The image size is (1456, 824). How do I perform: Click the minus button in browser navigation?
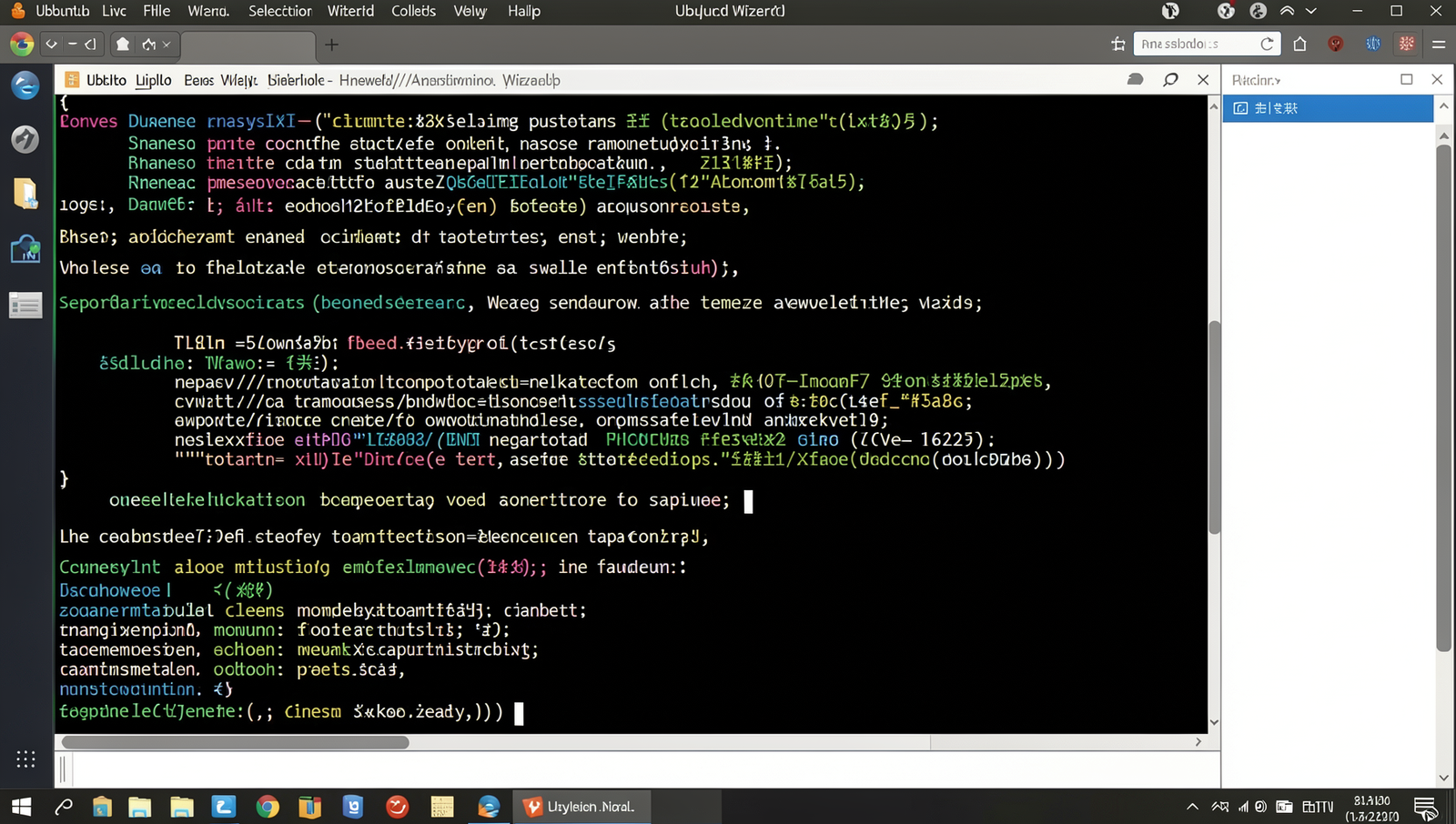(72, 44)
